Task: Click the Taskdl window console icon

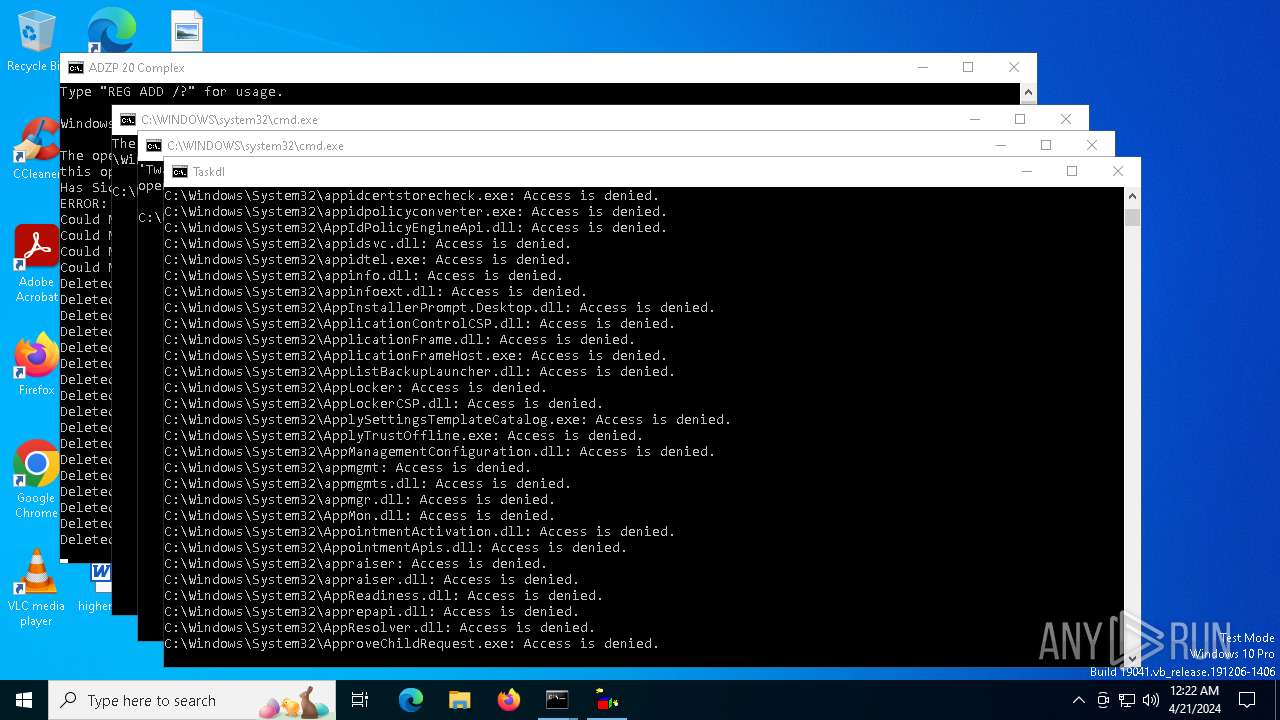Action: (180, 172)
